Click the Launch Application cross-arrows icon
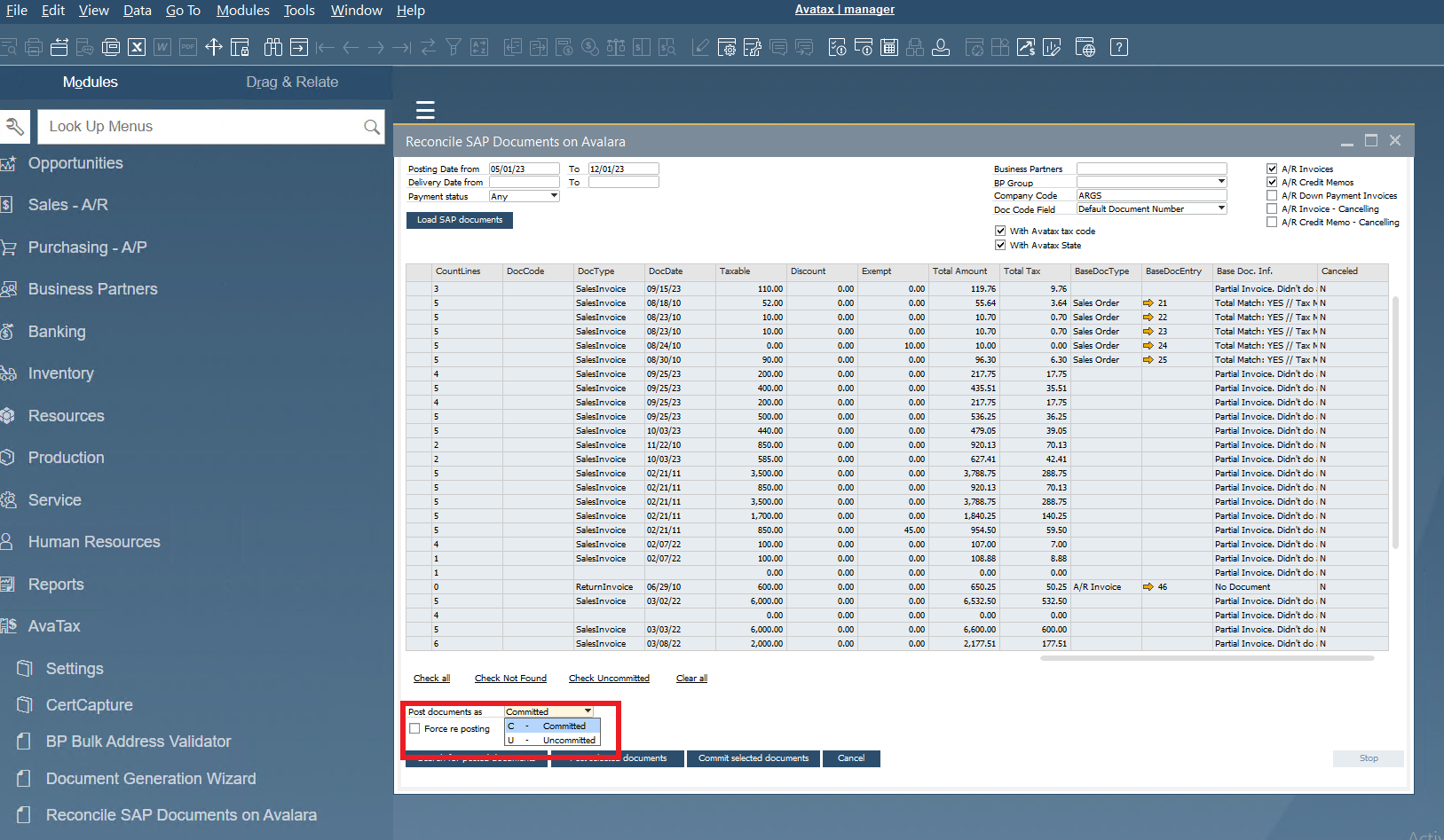Viewport: 1444px width, 840px height. [x=214, y=47]
